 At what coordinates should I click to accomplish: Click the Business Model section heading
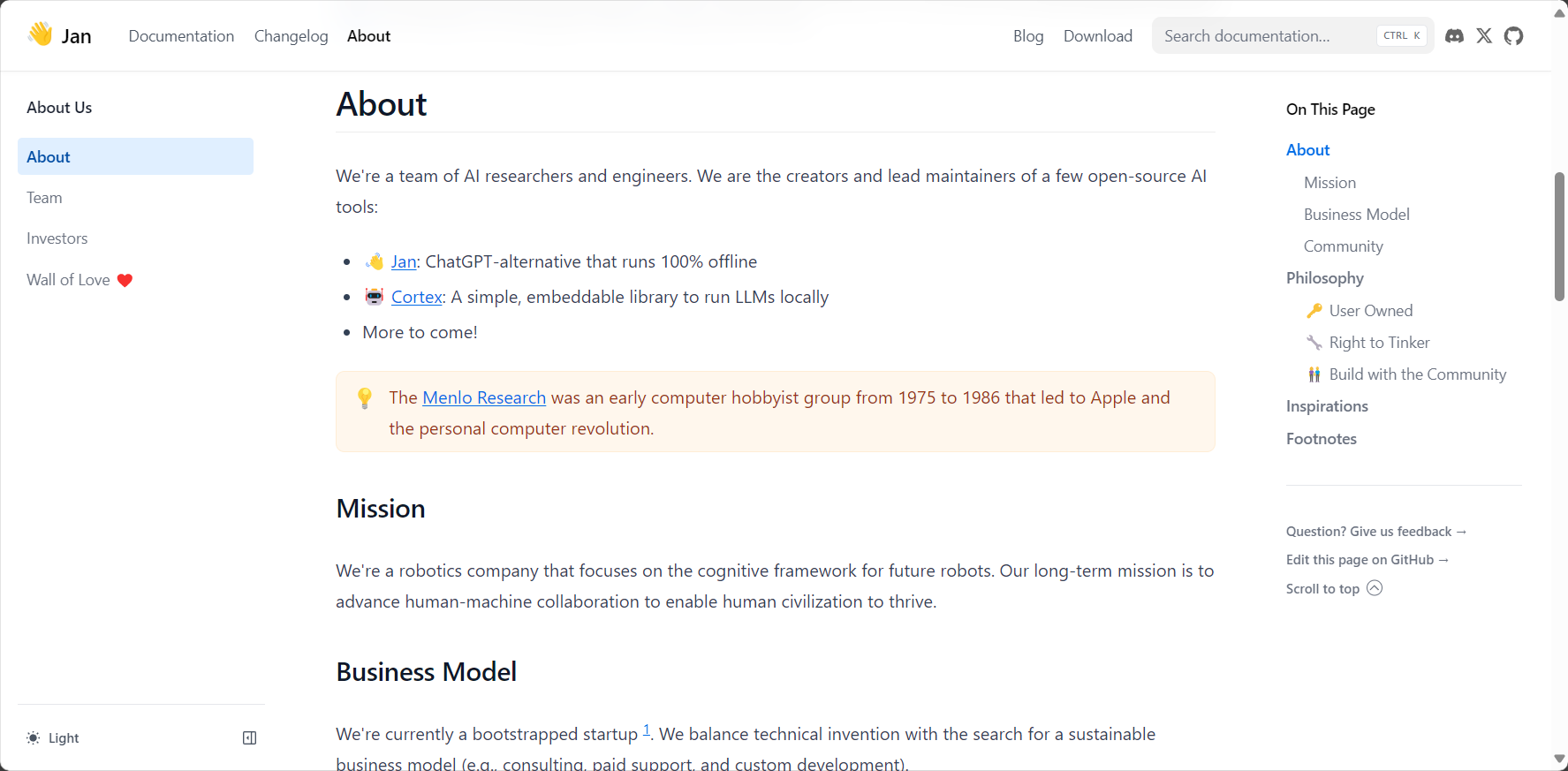click(x=426, y=672)
